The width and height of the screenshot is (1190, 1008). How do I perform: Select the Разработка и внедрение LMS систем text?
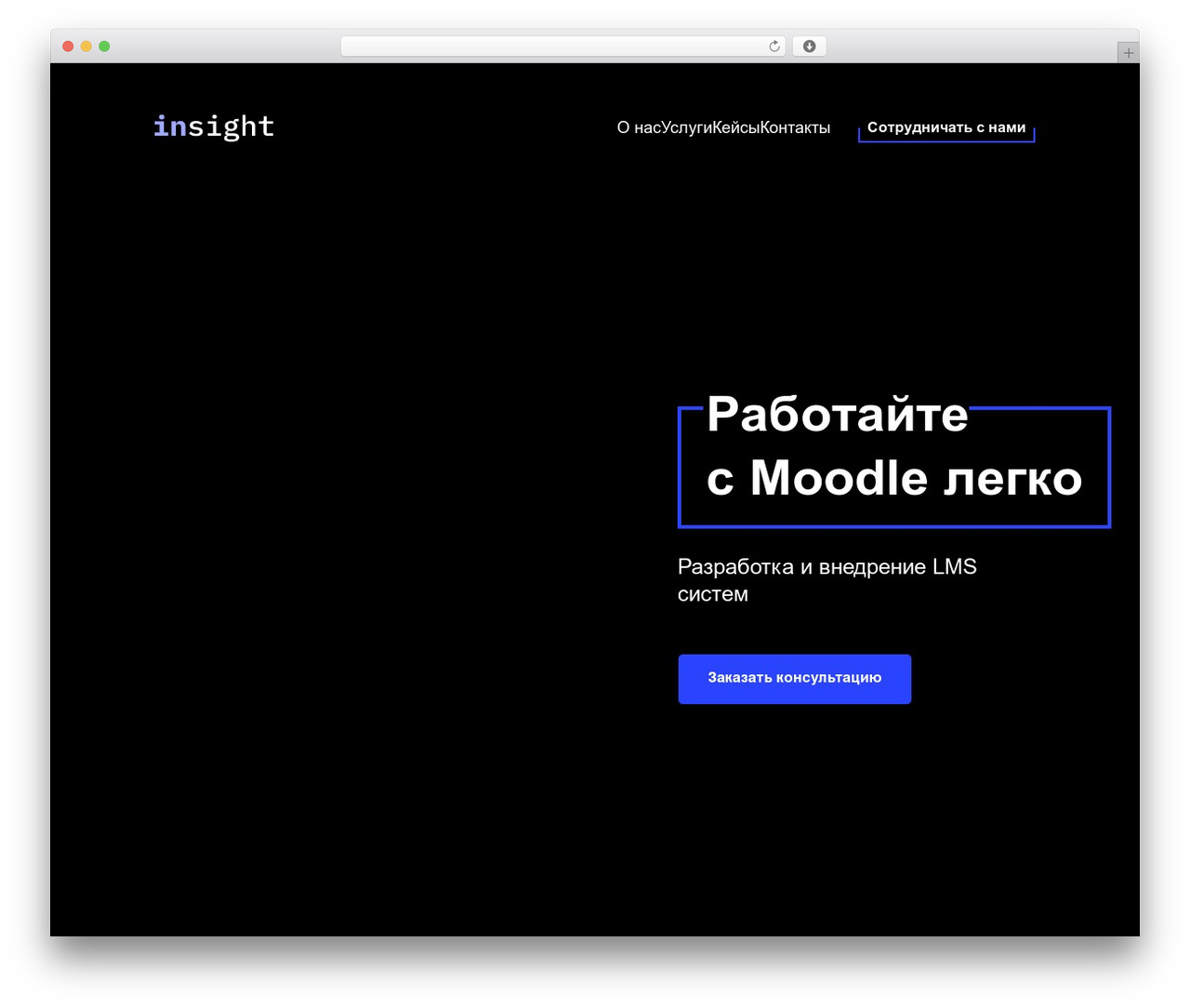point(827,580)
